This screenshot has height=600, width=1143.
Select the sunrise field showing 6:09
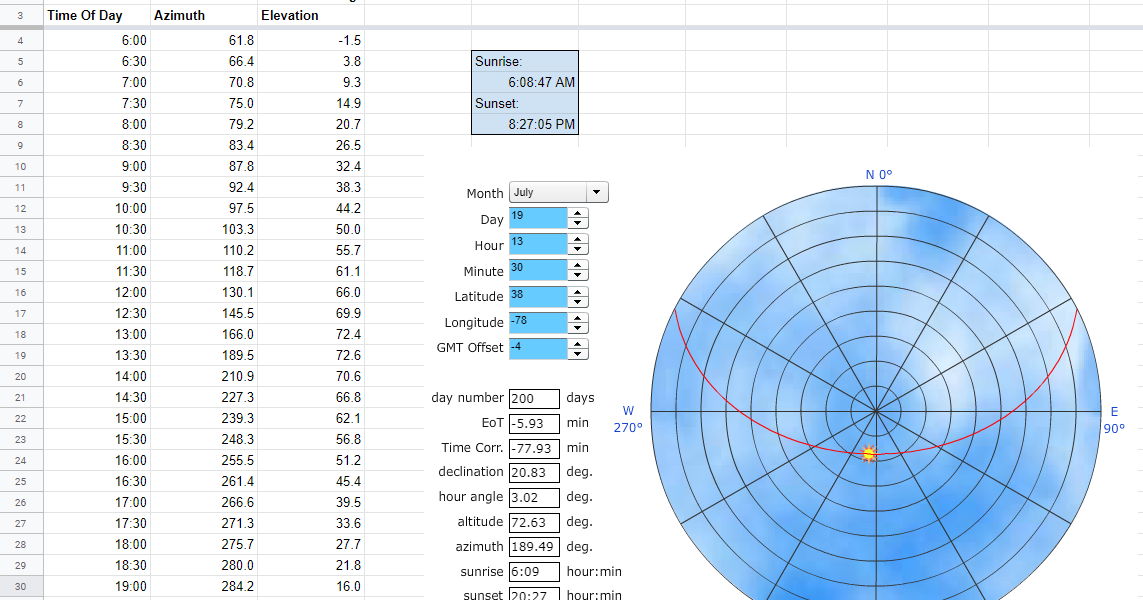[534, 572]
